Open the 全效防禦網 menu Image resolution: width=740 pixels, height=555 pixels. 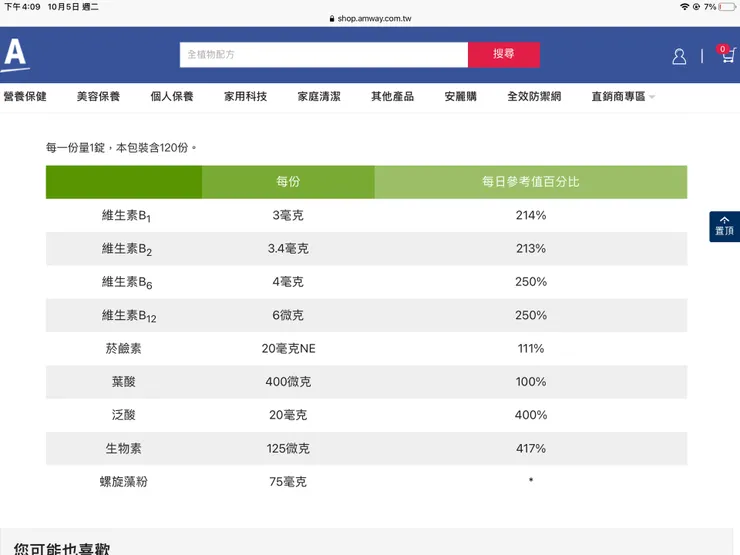(534, 96)
